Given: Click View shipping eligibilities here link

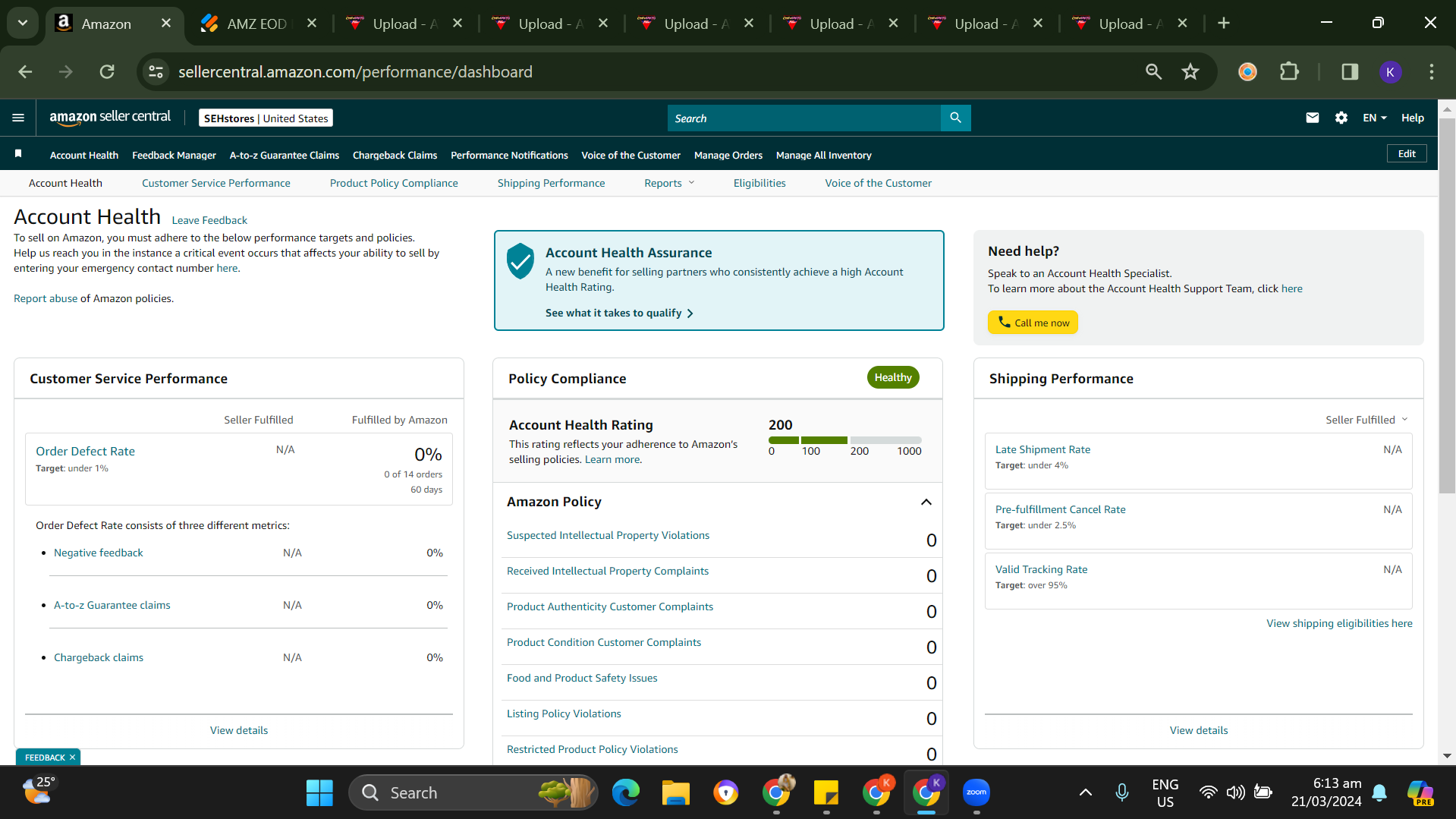Looking at the screenshot, I should 1339,623.
